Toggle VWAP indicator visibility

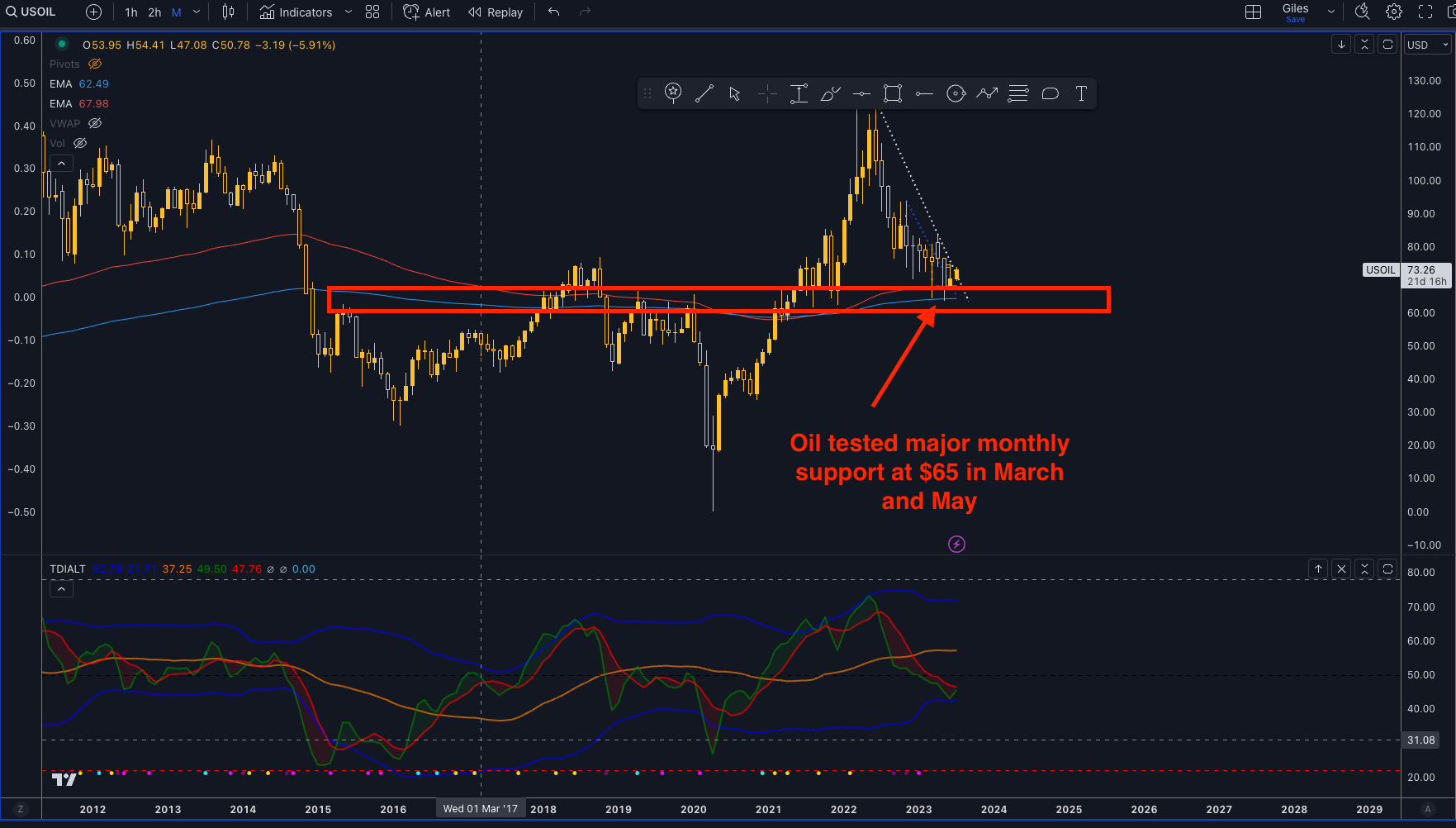click(x=95, y=123)
